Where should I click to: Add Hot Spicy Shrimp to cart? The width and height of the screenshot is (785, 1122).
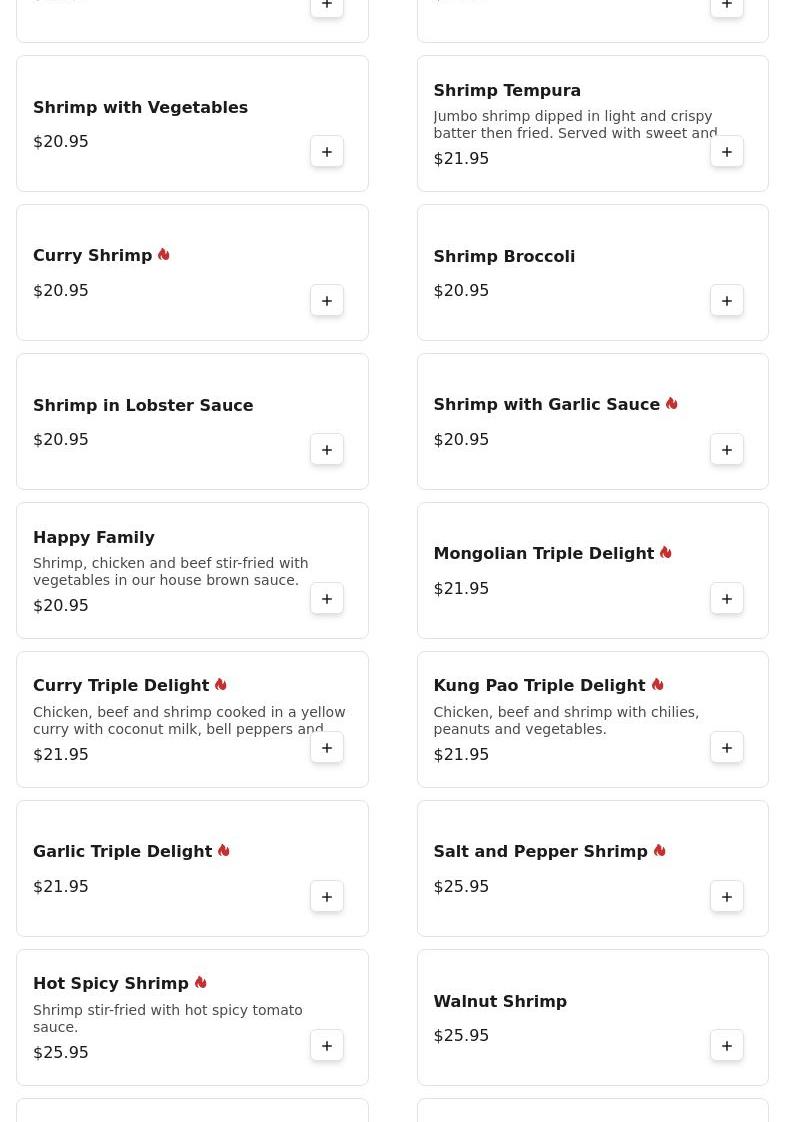tap(327, 1046)
